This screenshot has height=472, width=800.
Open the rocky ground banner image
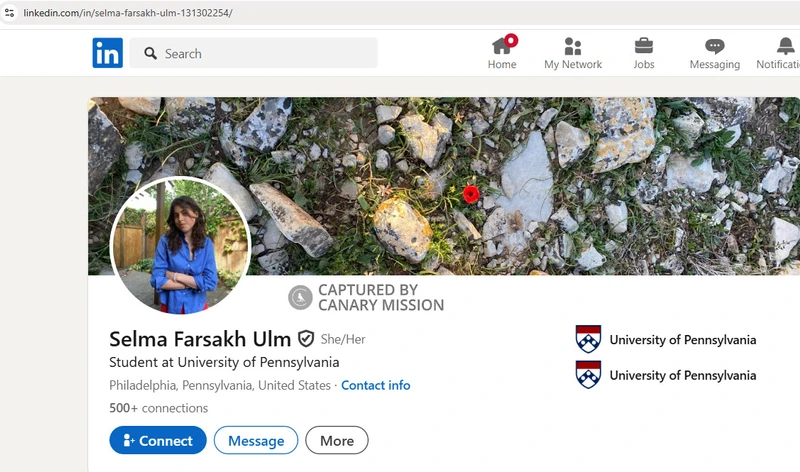coord(444,186)
